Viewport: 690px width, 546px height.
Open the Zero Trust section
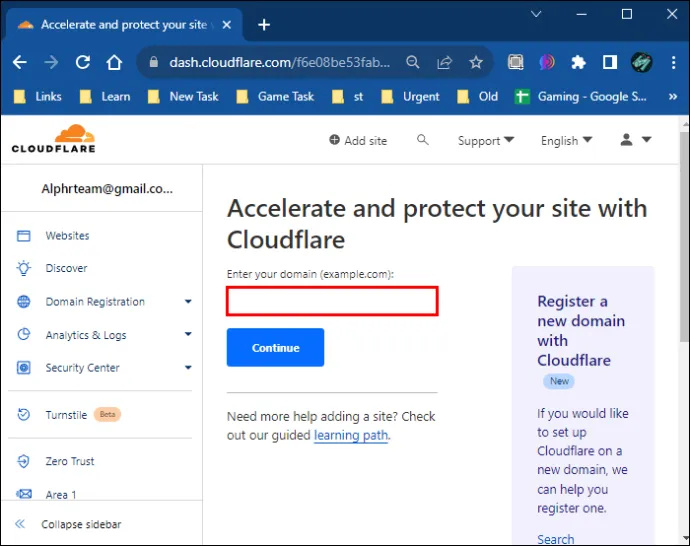coord(70,461)
